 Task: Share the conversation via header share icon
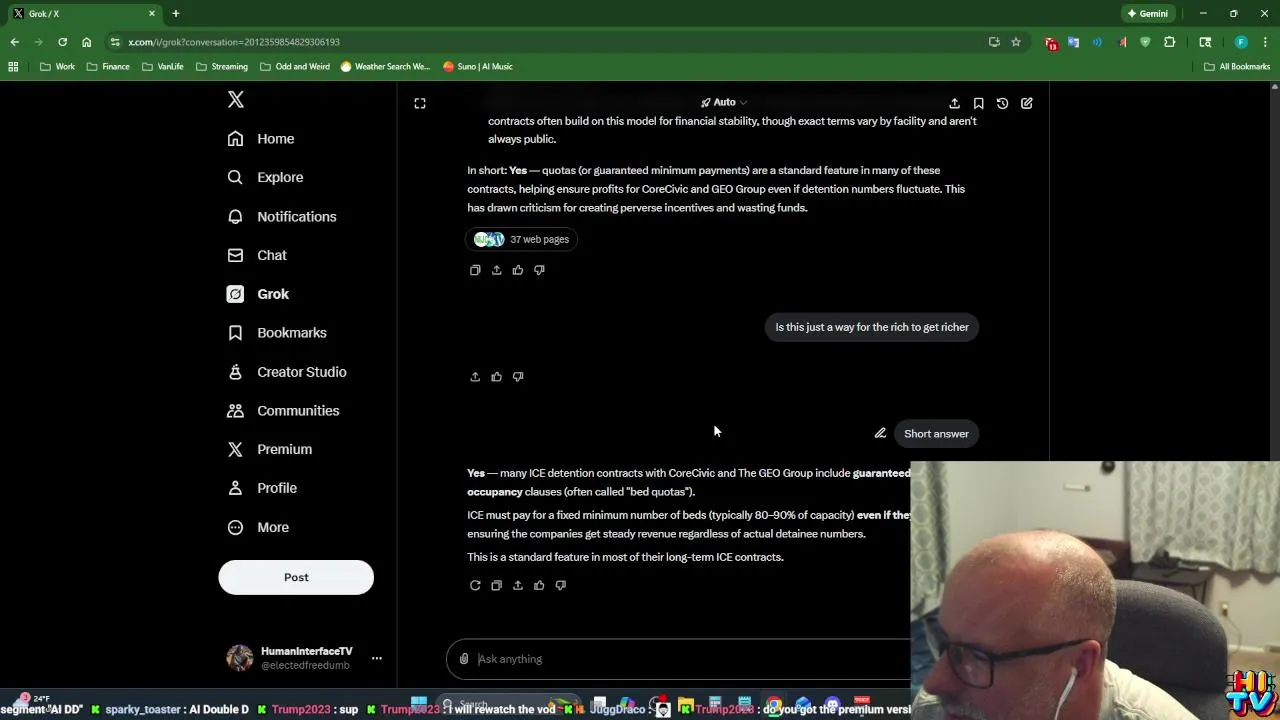coord(954,103)
